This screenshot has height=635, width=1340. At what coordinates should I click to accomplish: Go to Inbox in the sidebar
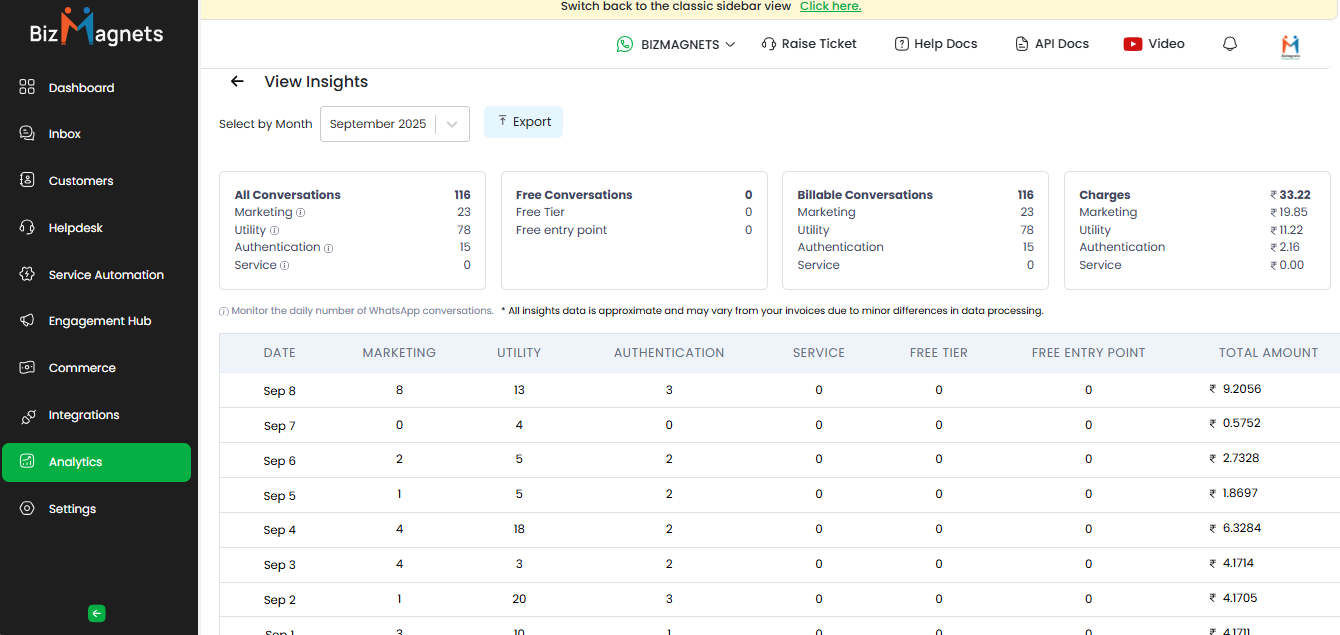pyautogui.click(x=64, y=134)
